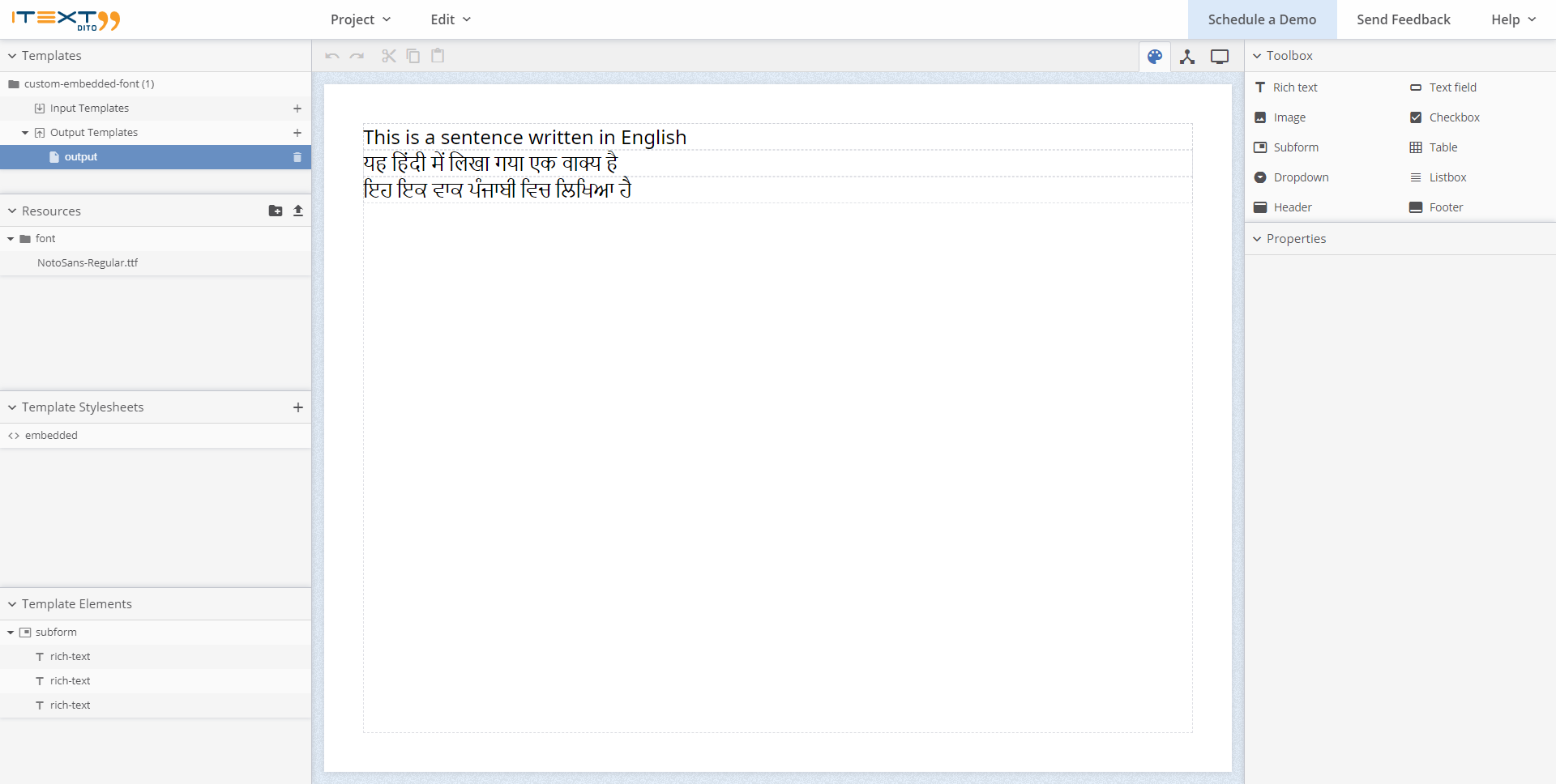Screen dimensions: 1556x784
Task: Click Send Feedback
Action: click(1403, 19)
